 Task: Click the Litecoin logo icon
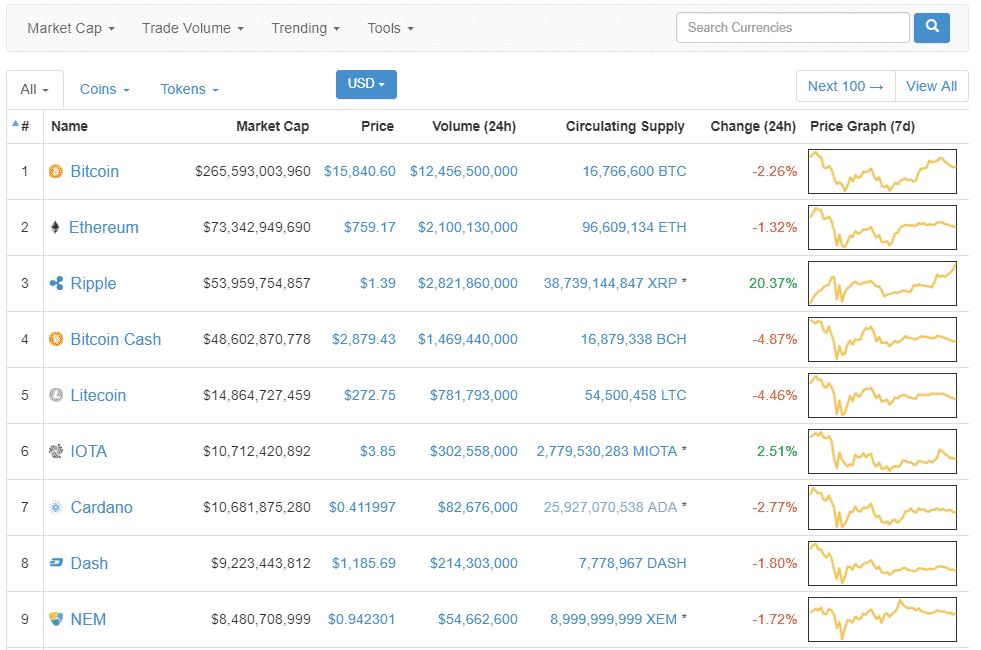point(56,395)
